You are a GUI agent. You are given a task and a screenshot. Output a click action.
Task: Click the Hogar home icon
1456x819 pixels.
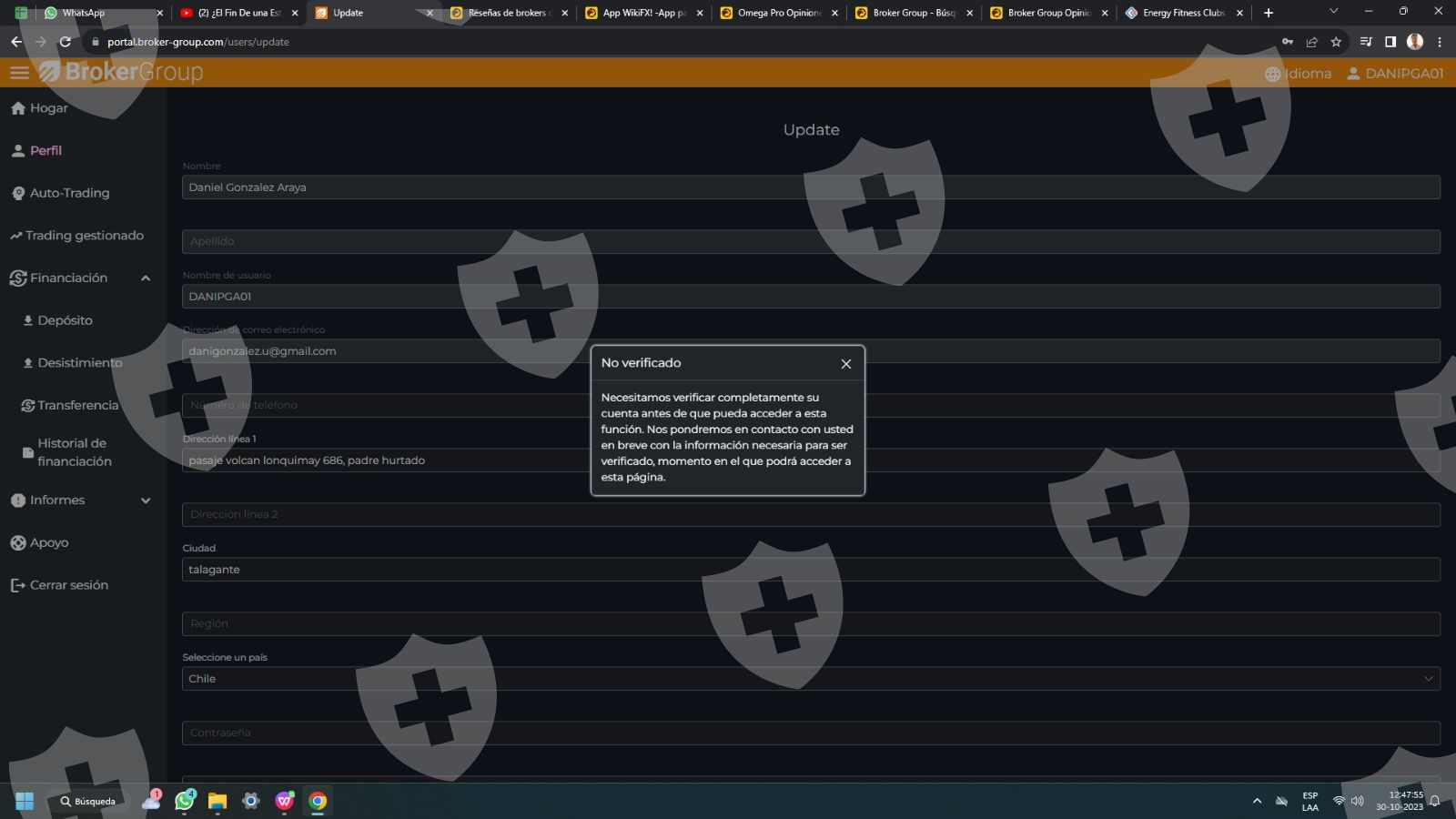coord(18,108)
